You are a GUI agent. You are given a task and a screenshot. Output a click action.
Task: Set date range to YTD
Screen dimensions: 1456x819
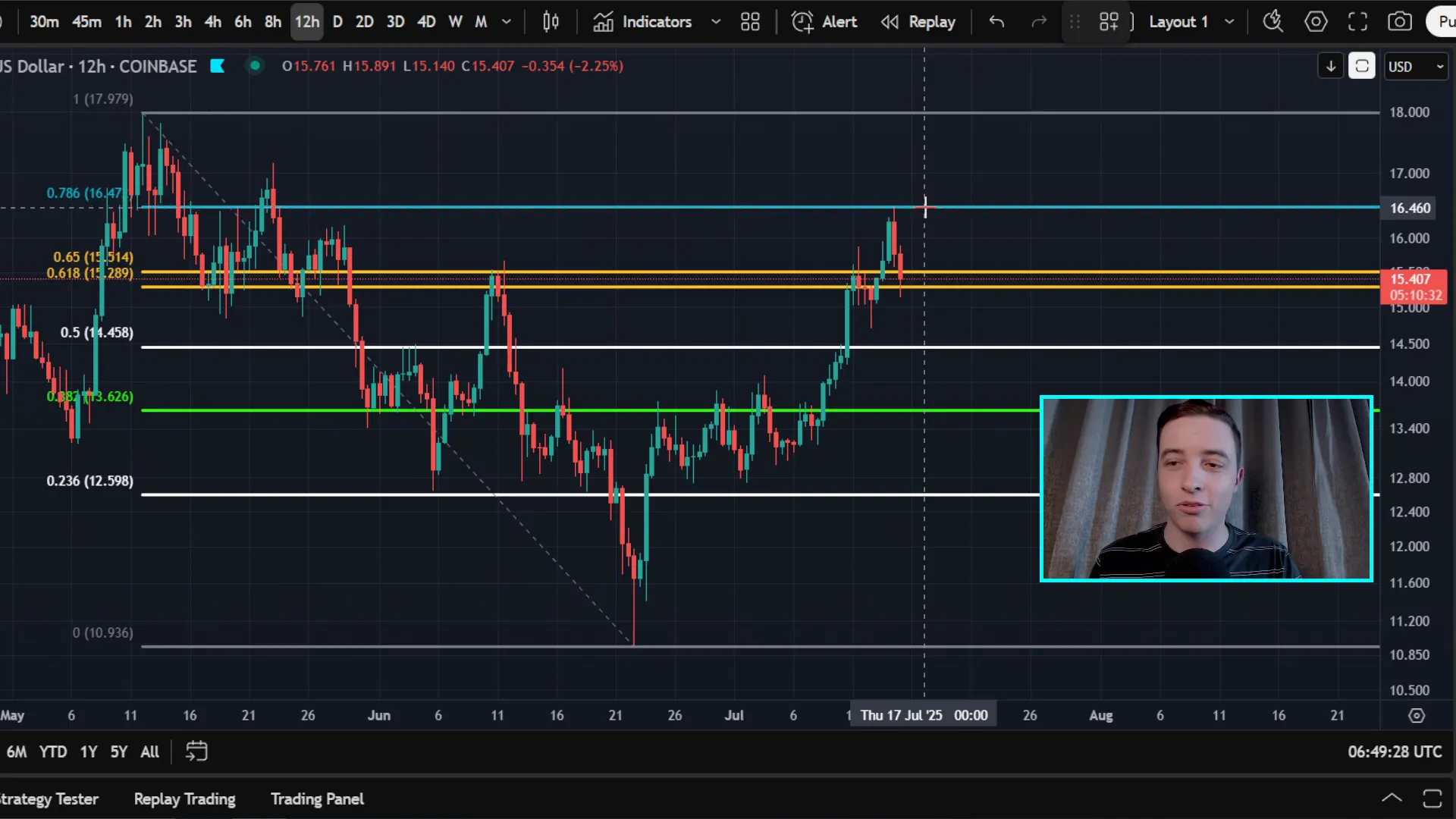(53, 752)
